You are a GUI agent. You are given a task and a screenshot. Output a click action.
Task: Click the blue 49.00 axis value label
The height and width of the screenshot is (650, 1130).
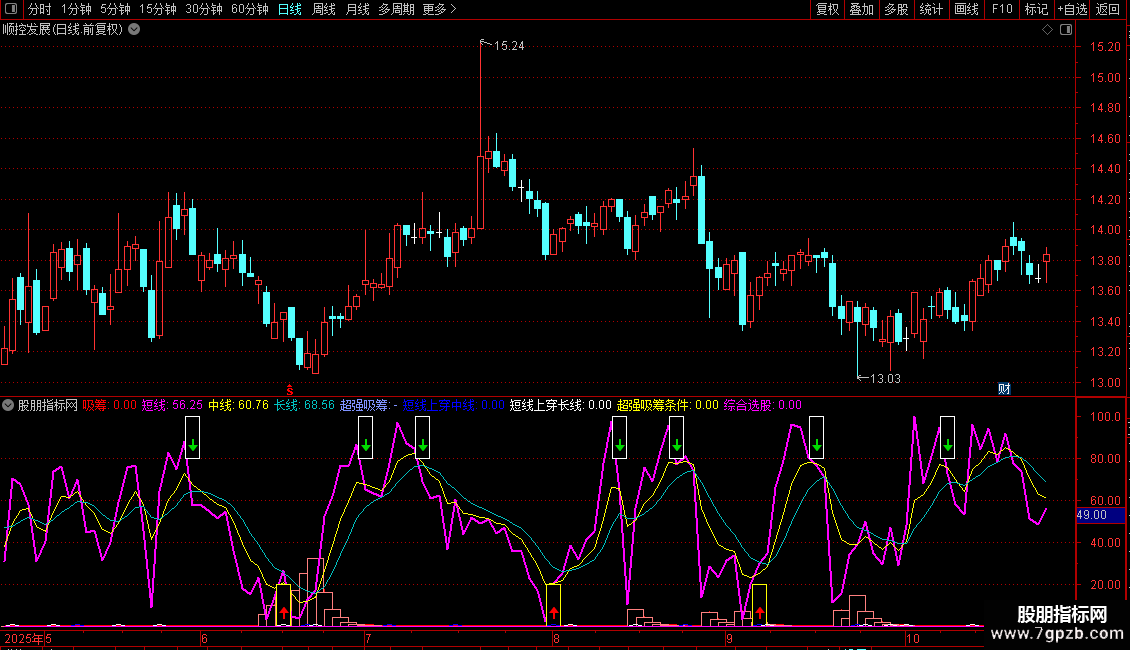(1091, 515)
